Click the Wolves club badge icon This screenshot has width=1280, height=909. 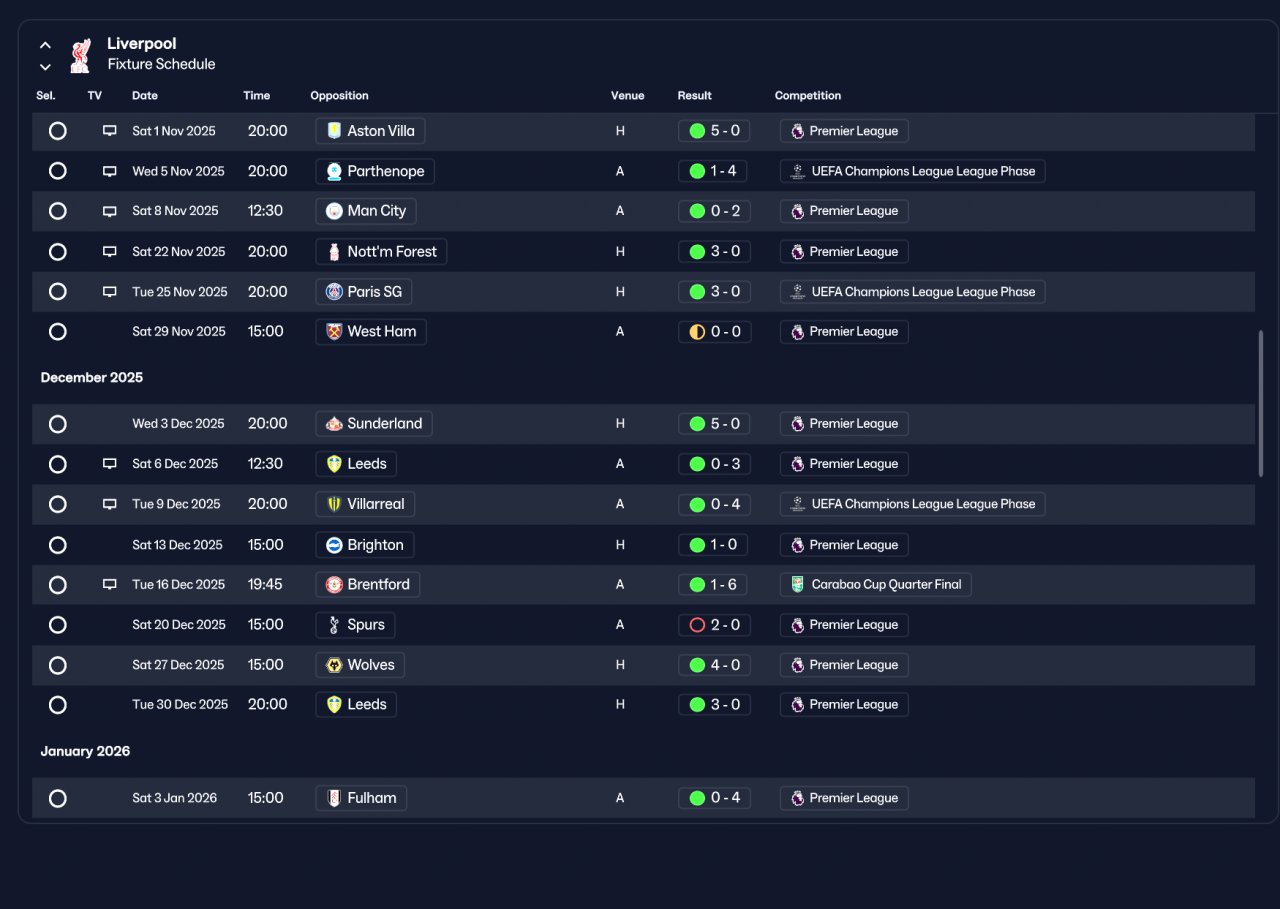click(x=334, y=665)
